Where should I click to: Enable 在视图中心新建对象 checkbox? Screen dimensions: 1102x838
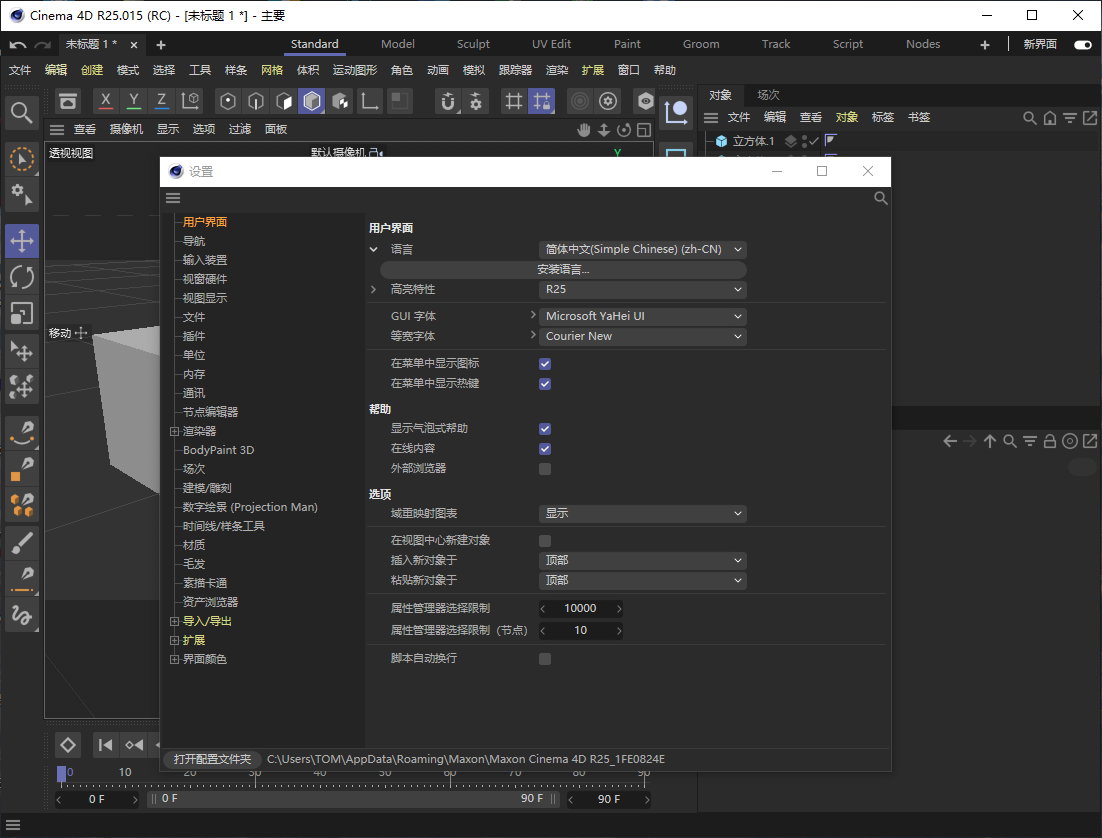[545, 541]
